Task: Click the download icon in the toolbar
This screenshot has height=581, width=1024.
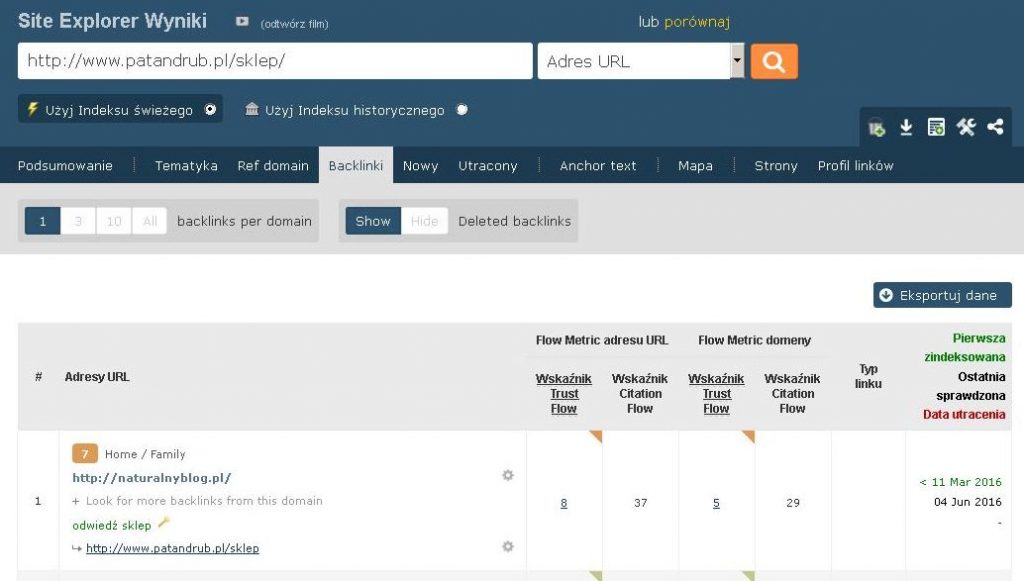Action: (x=906, y=127)
